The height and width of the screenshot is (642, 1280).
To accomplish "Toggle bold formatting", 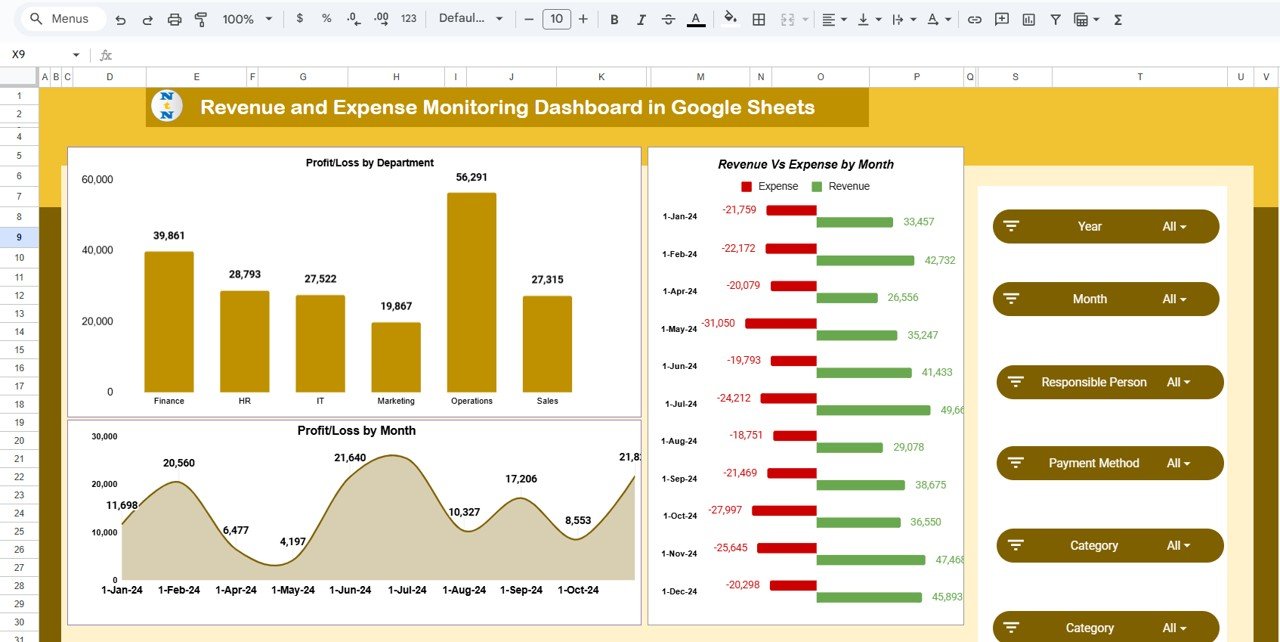I will coord(614,19).
